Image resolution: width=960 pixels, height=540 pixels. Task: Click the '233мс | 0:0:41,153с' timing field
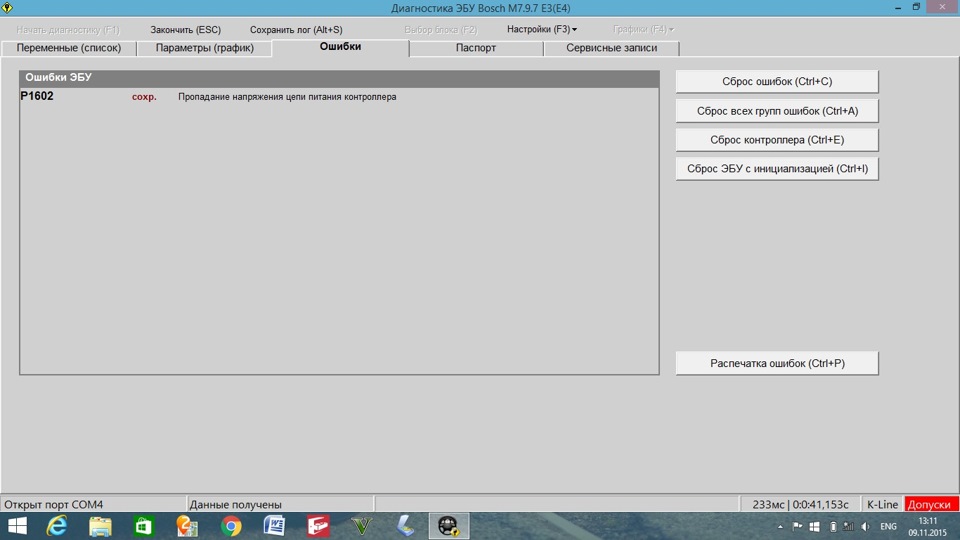coord(800,504)
